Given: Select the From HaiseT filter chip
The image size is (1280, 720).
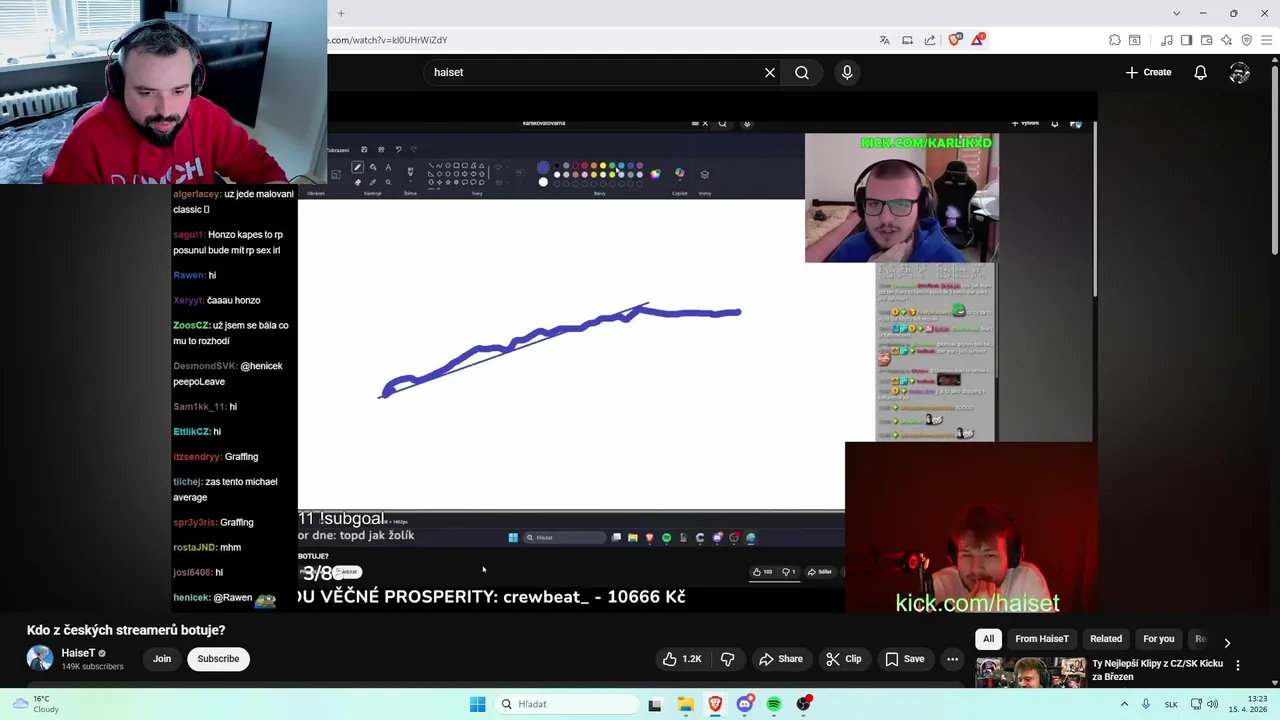Looking at the screenshot, I should coord(1042,639).
